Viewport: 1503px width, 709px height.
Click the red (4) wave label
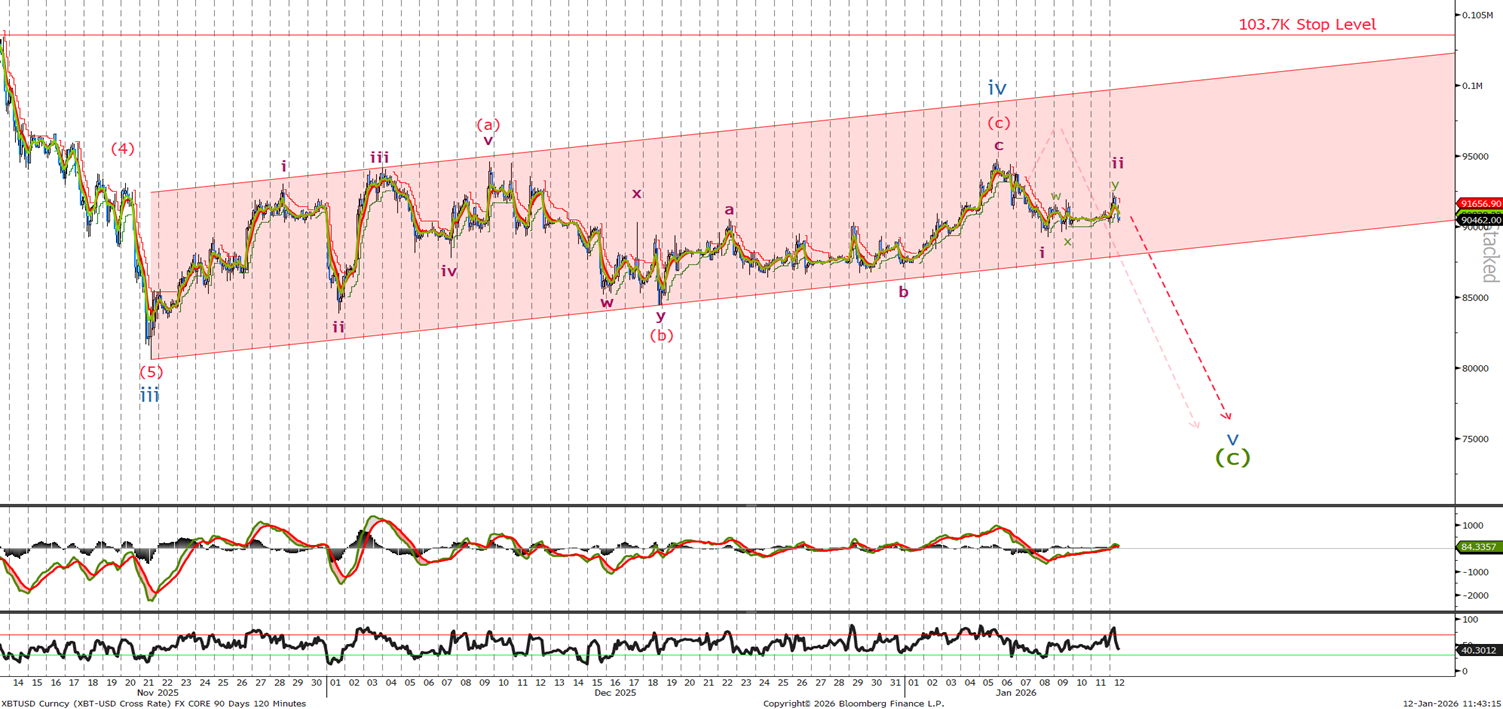122,149
